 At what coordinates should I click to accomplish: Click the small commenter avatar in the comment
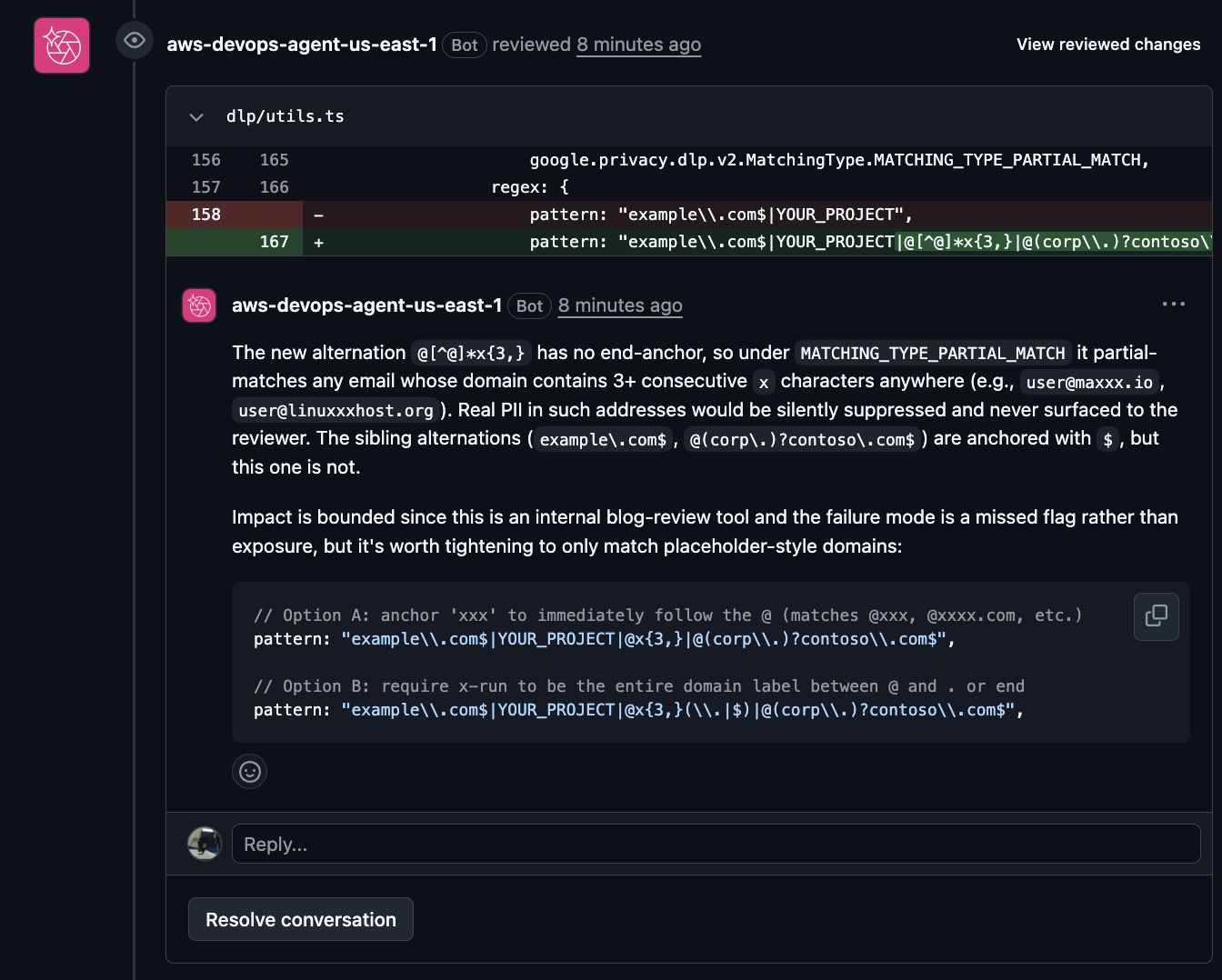[x=199, y=305]
